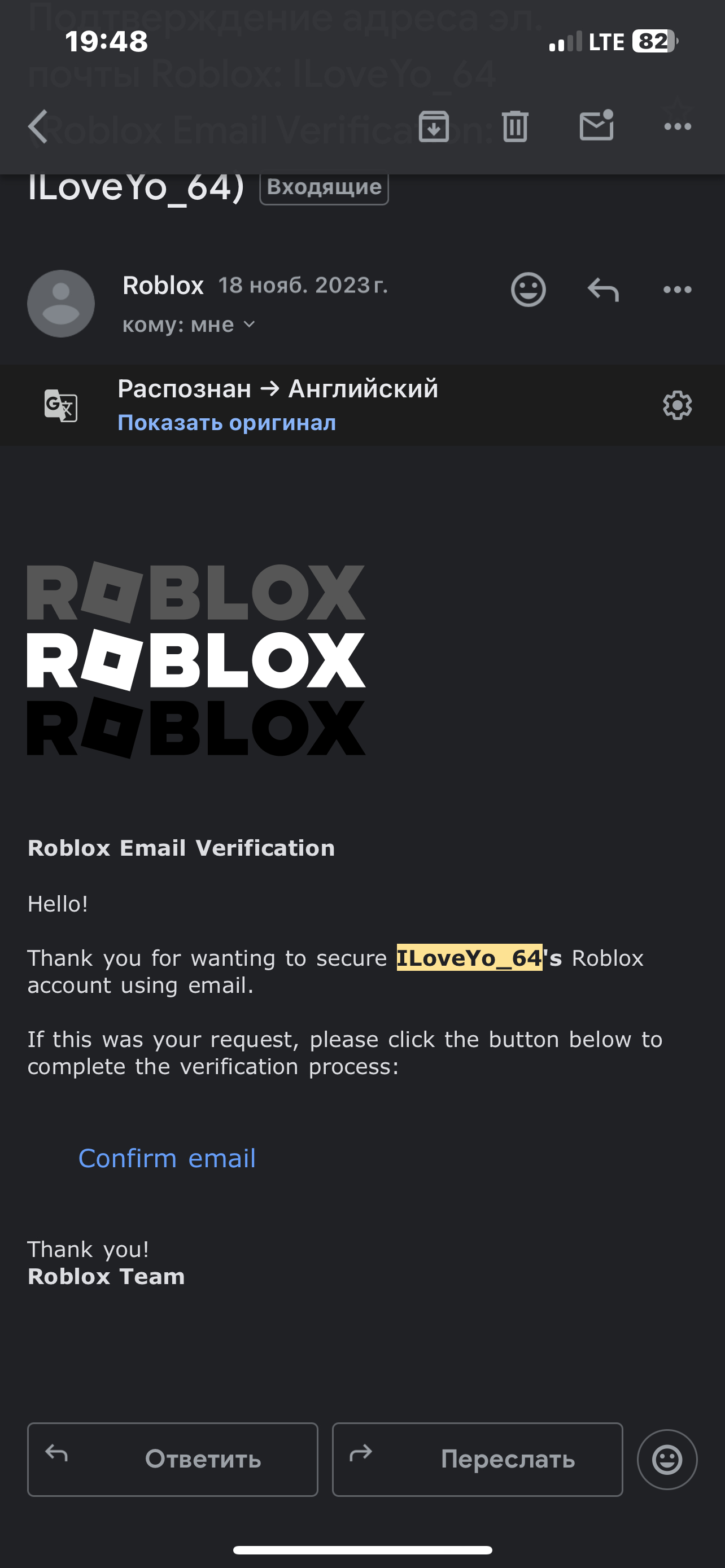This screenshot has width=725, height=1568.
Task: Tap the Google Translate icon
Action: point(61,405)
